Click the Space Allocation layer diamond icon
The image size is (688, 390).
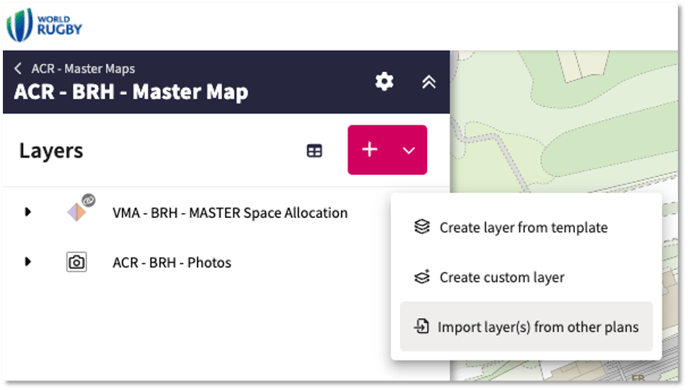pyautogui.click(x=77, y=212)
